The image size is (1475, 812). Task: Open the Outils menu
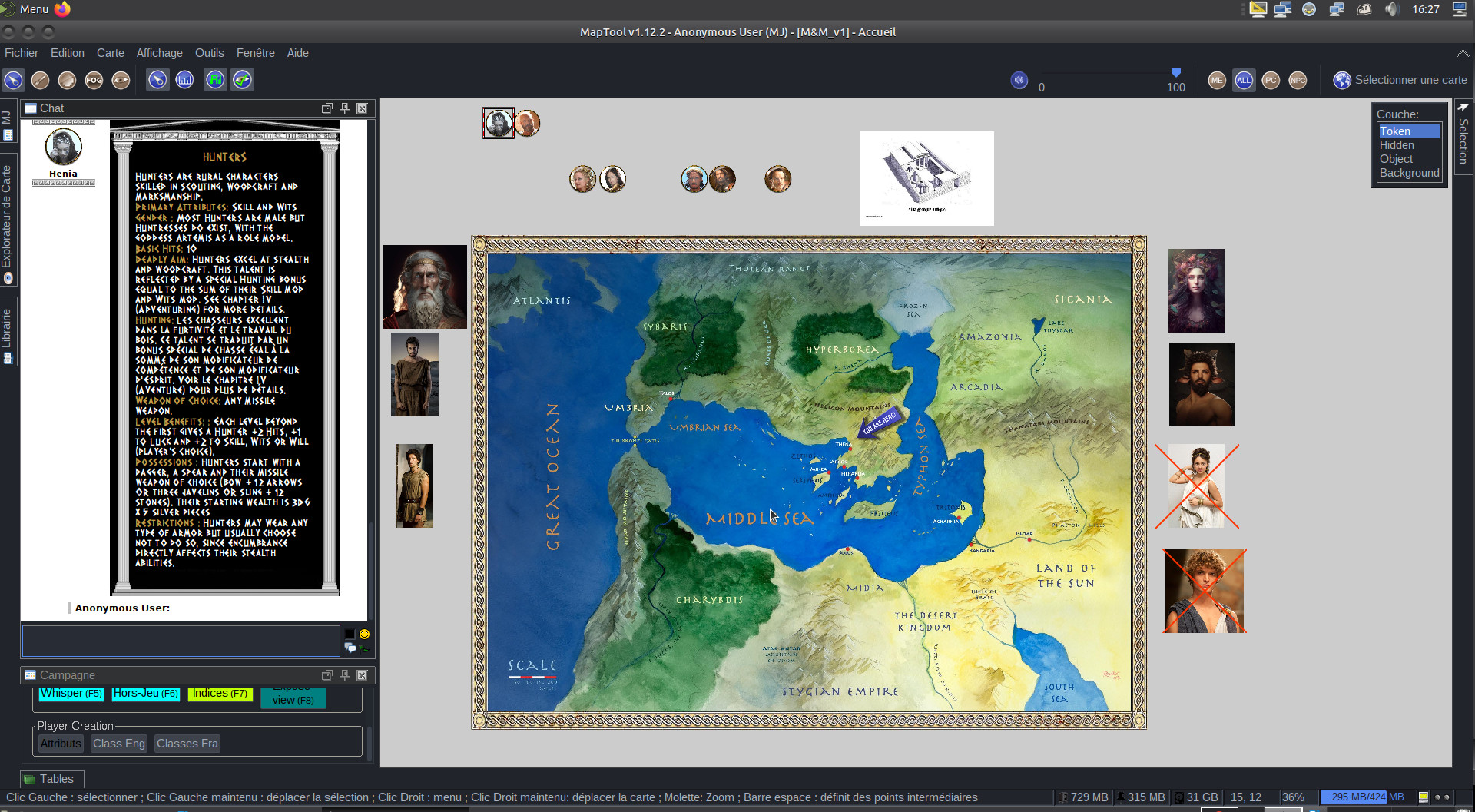(x=209, y=53)
